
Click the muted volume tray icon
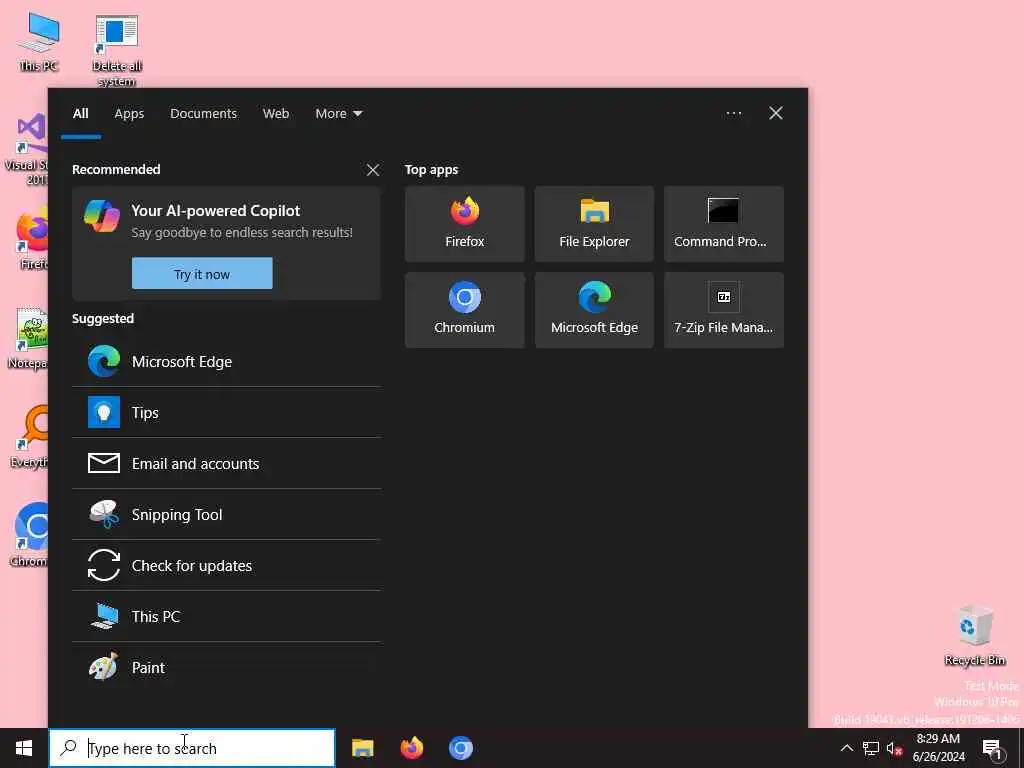tap(894, 748)
